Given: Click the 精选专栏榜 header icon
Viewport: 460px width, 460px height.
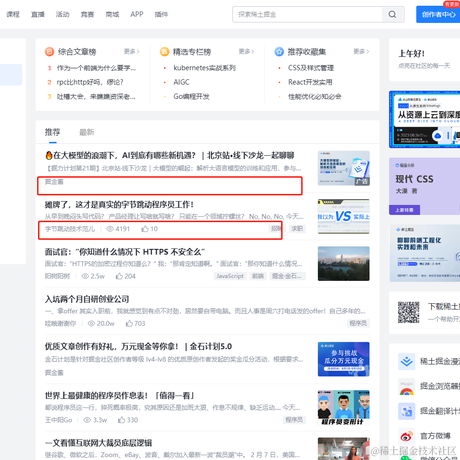Looking at the screenshot, I should [164, 52].
